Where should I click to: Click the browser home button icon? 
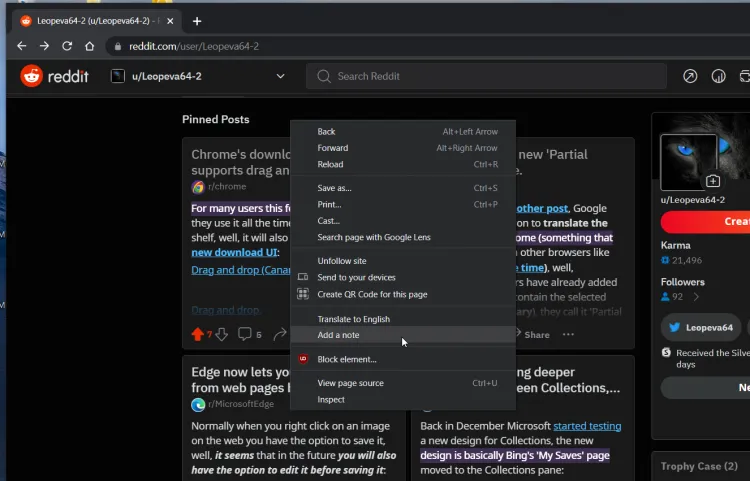(x=90, y=46)
